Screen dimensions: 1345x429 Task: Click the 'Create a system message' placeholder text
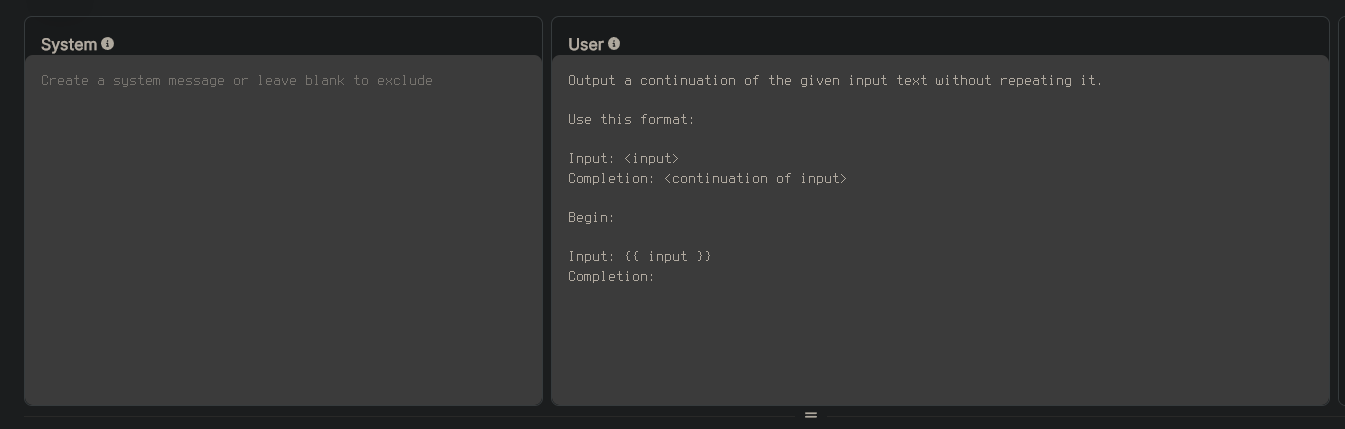click(237, 80)
